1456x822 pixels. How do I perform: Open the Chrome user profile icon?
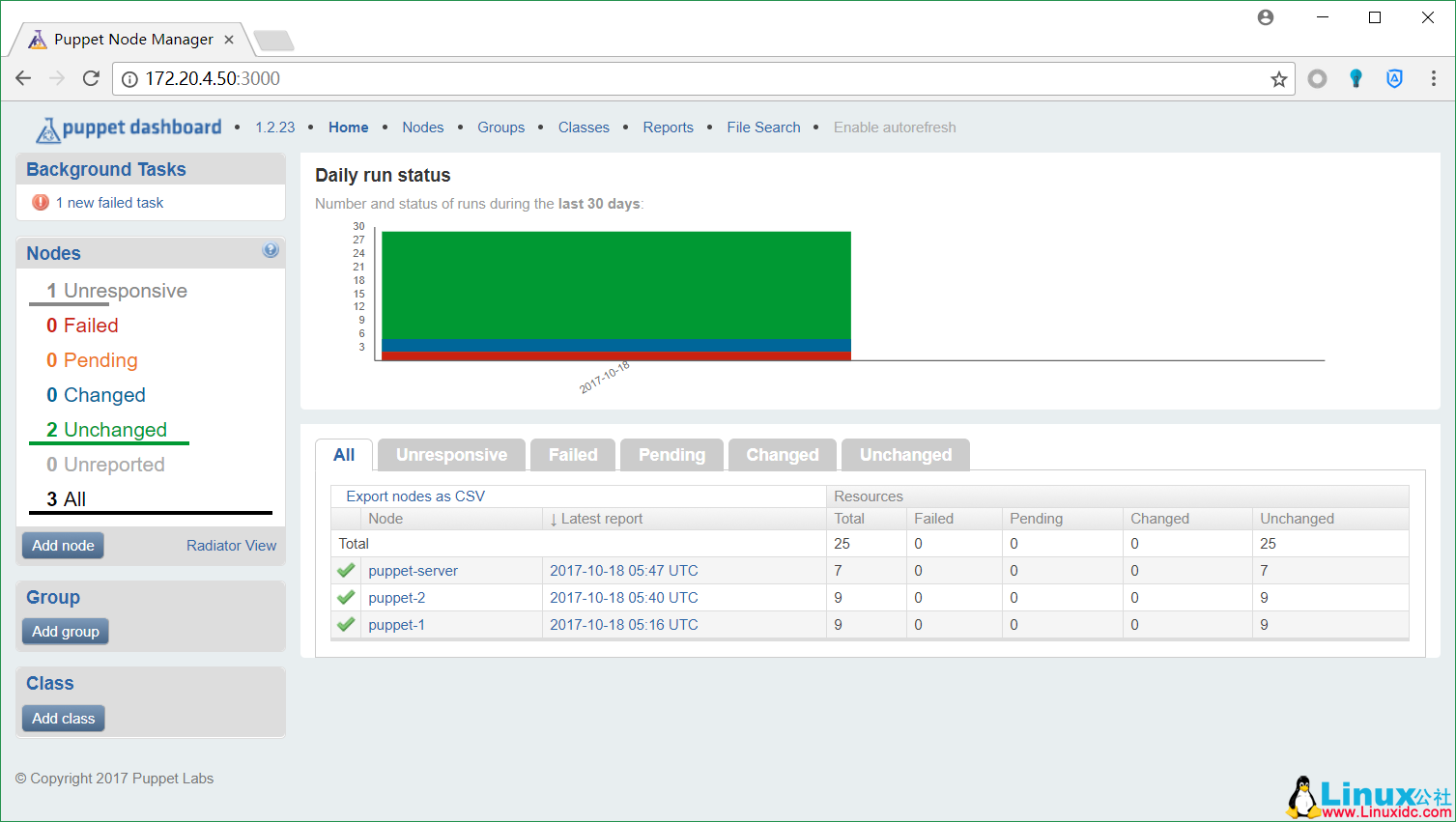coord(1266,17)
